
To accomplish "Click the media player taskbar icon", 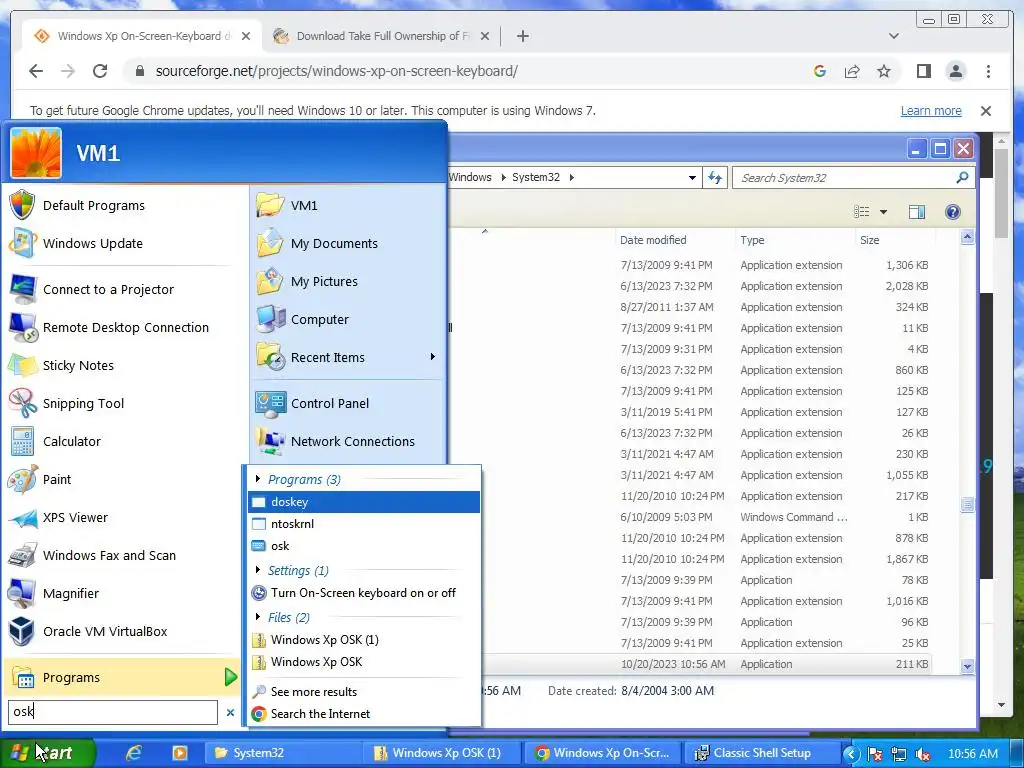I will click(x=180, y=753).
